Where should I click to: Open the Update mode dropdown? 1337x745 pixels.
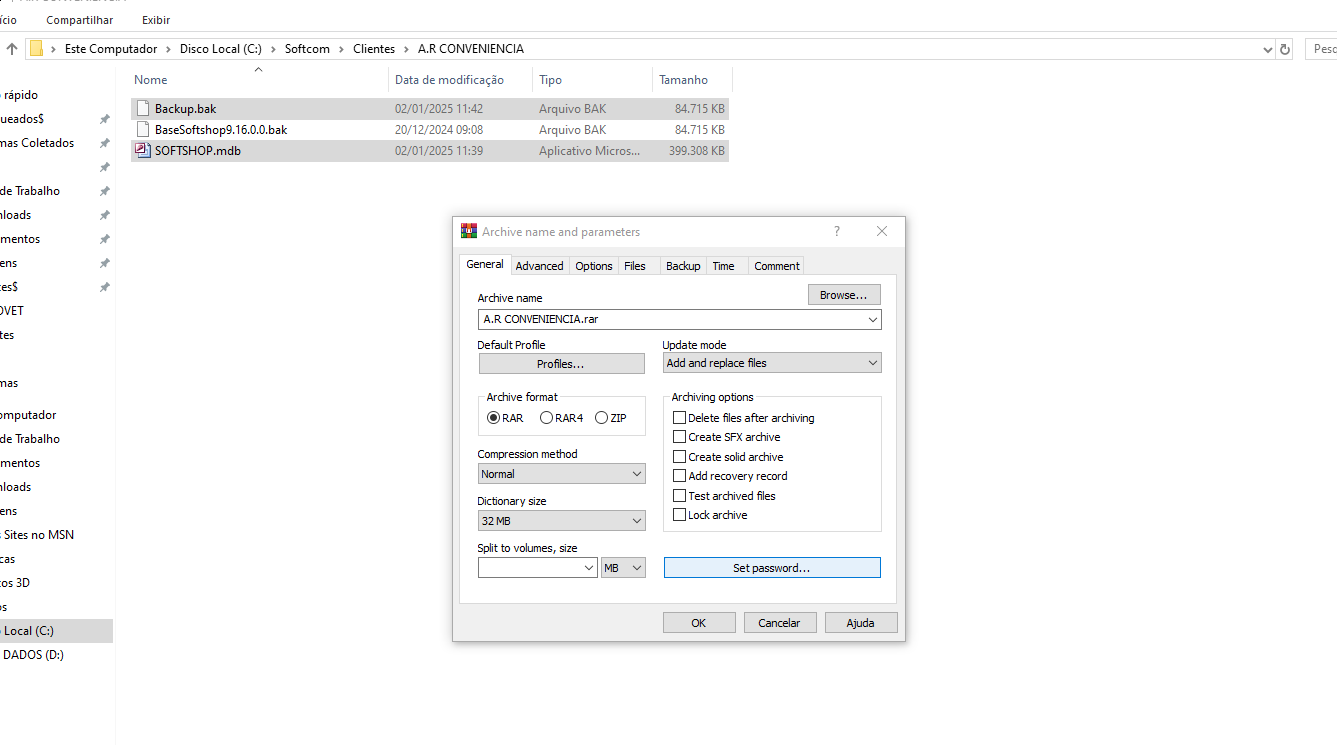click(771, 363)
